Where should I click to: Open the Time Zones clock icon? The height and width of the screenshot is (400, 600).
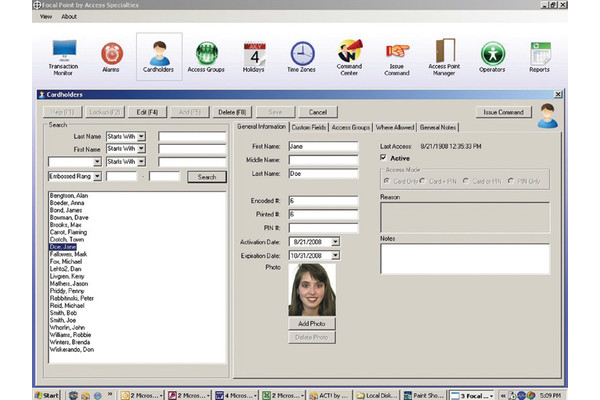point(302,55)
